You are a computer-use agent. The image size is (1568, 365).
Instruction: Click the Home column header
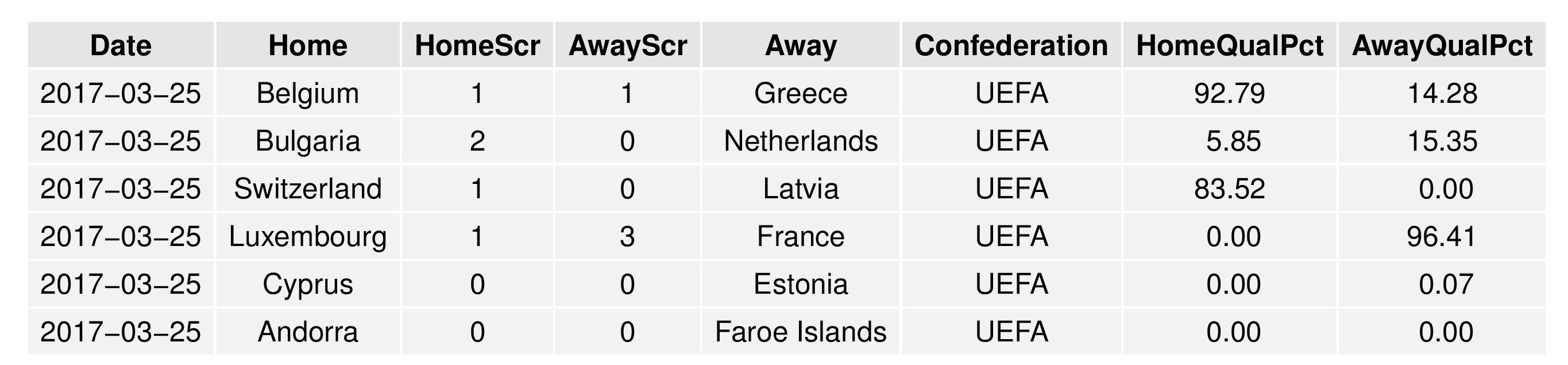point(307,46)
